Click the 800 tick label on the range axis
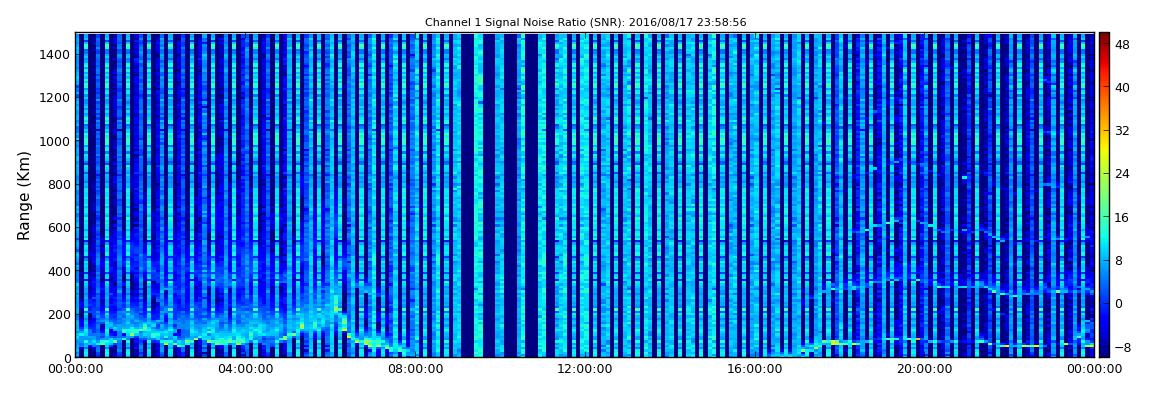The image size is (1150, 407). 59,184
